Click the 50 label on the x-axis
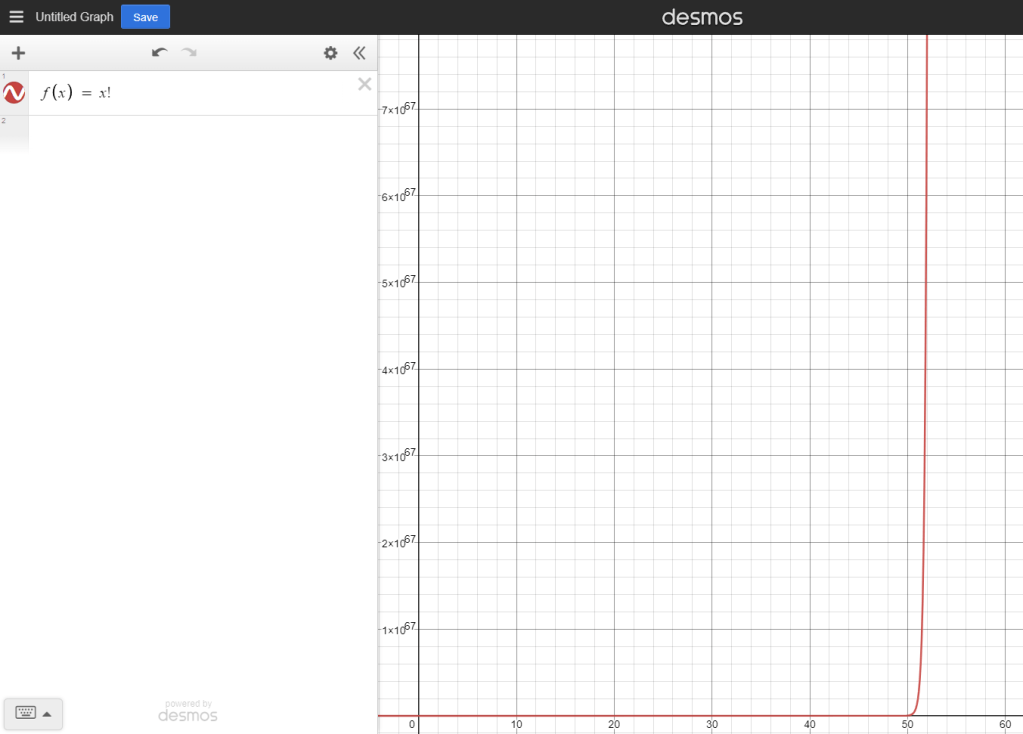The image size is (1023, 734). (x=907, y=725)
